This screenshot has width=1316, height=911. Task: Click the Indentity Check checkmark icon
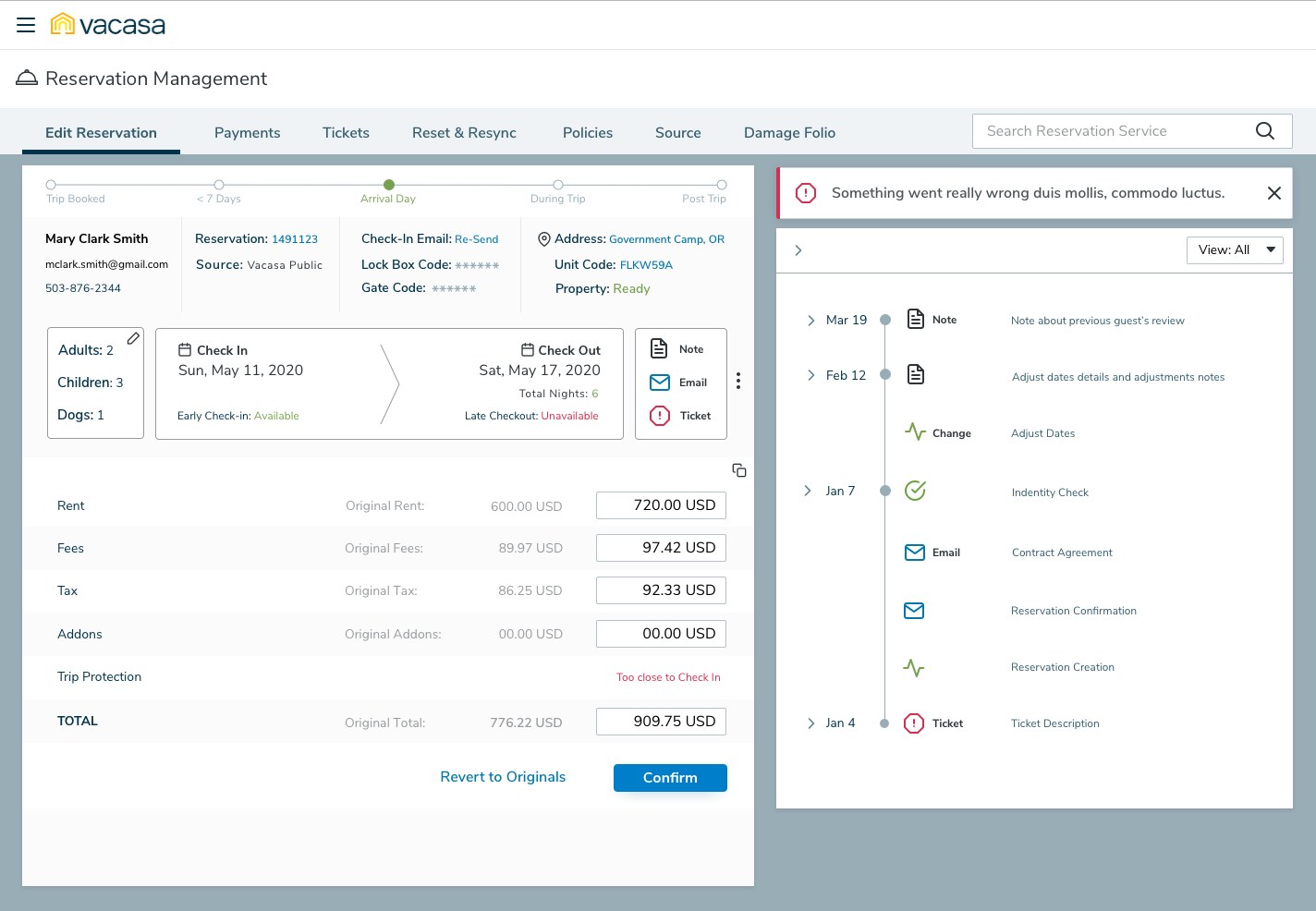click(x=915, y=491)
